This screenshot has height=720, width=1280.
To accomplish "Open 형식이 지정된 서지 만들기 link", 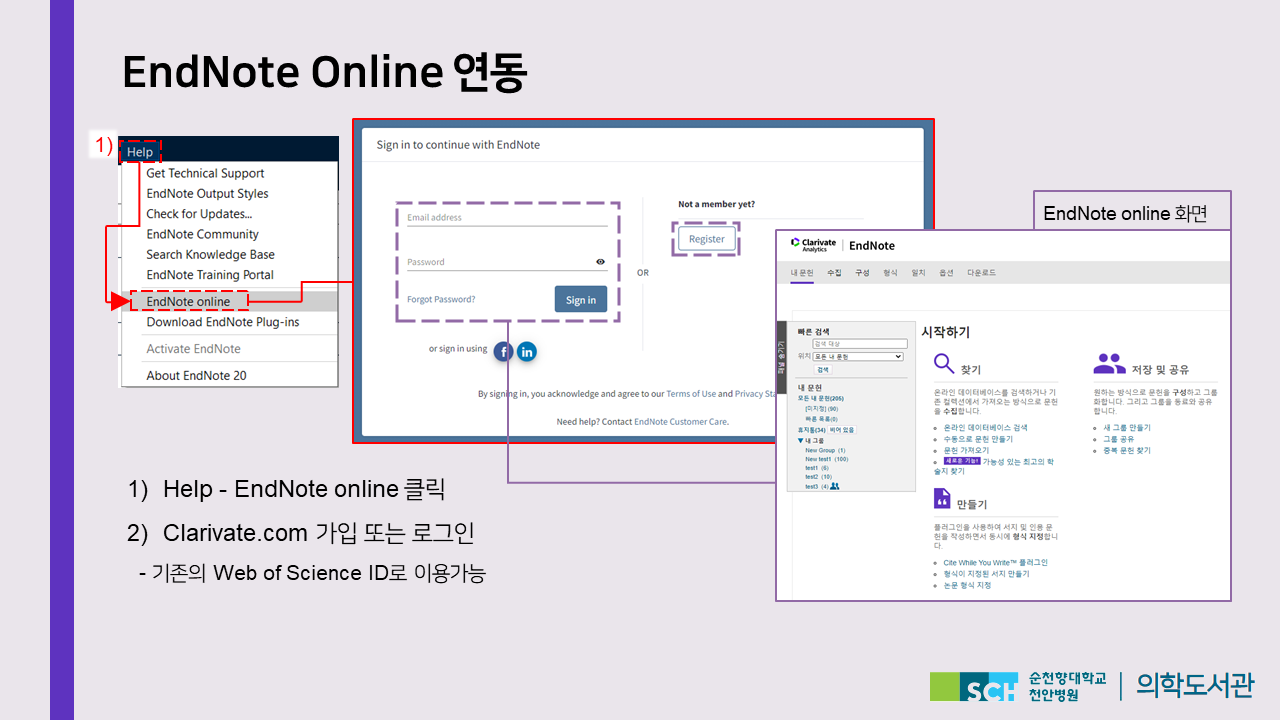I will pyautogui.click(x=986, y=574).
